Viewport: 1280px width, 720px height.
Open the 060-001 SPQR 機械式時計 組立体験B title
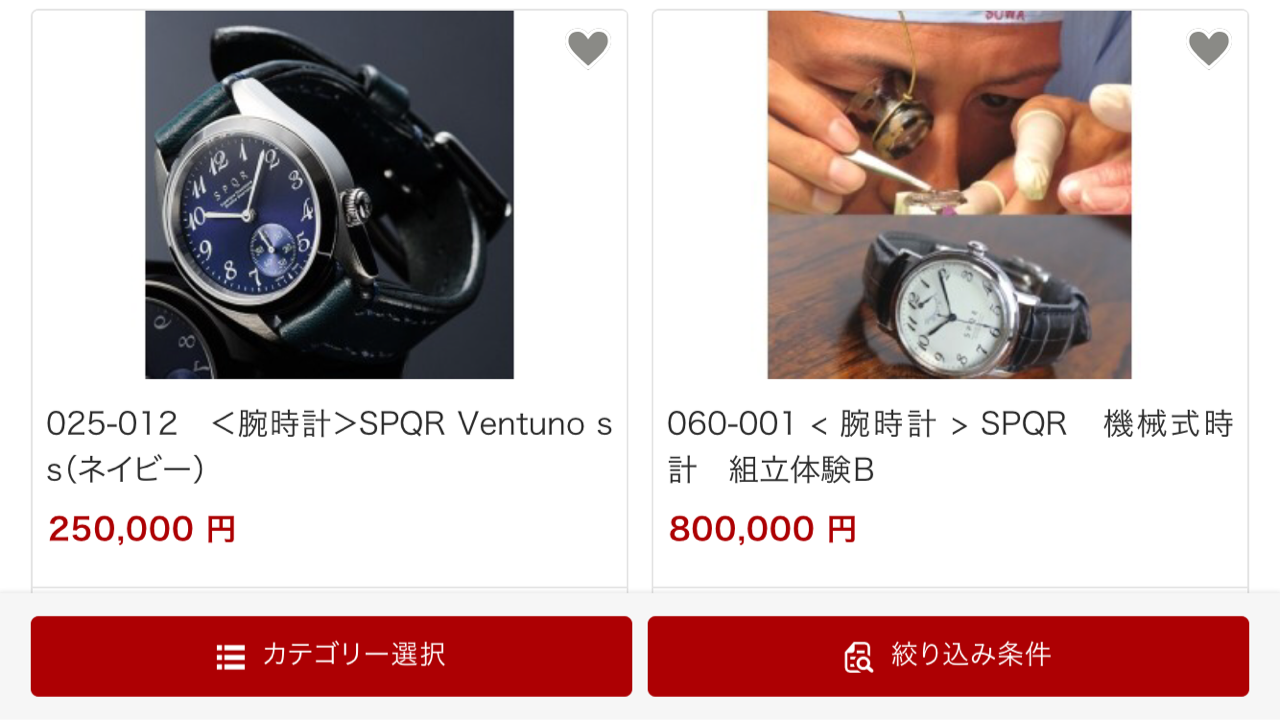click(x=950, y=446)
